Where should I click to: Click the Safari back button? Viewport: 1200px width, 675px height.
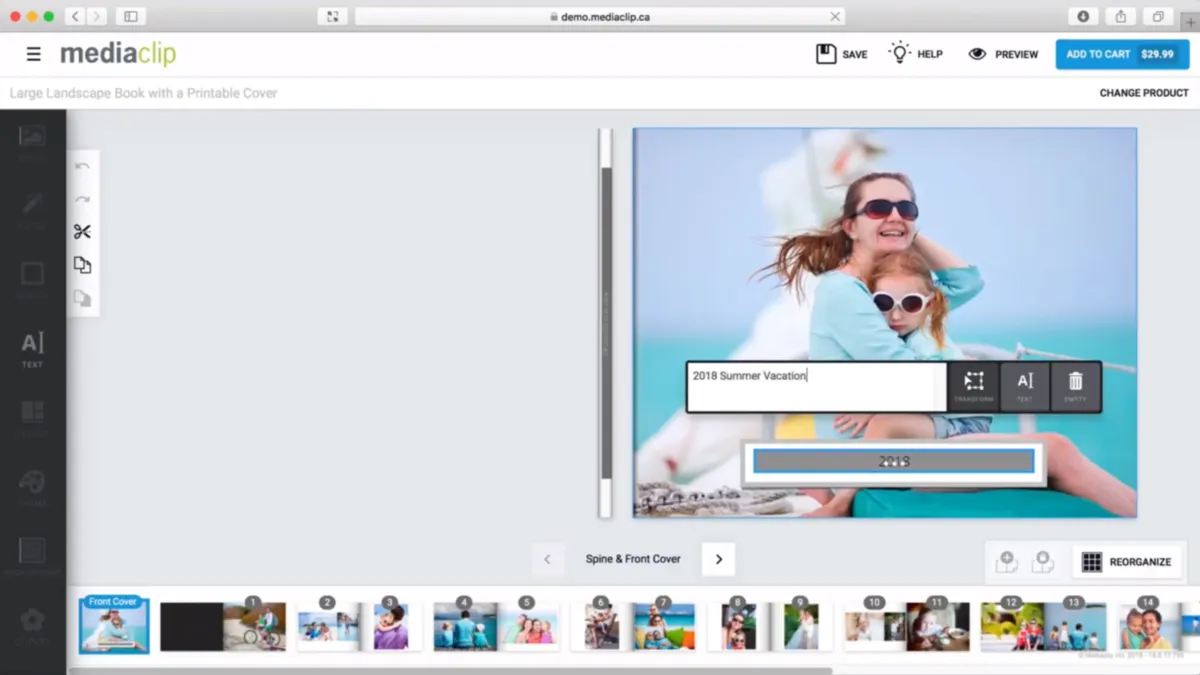[x=76, y=16]
